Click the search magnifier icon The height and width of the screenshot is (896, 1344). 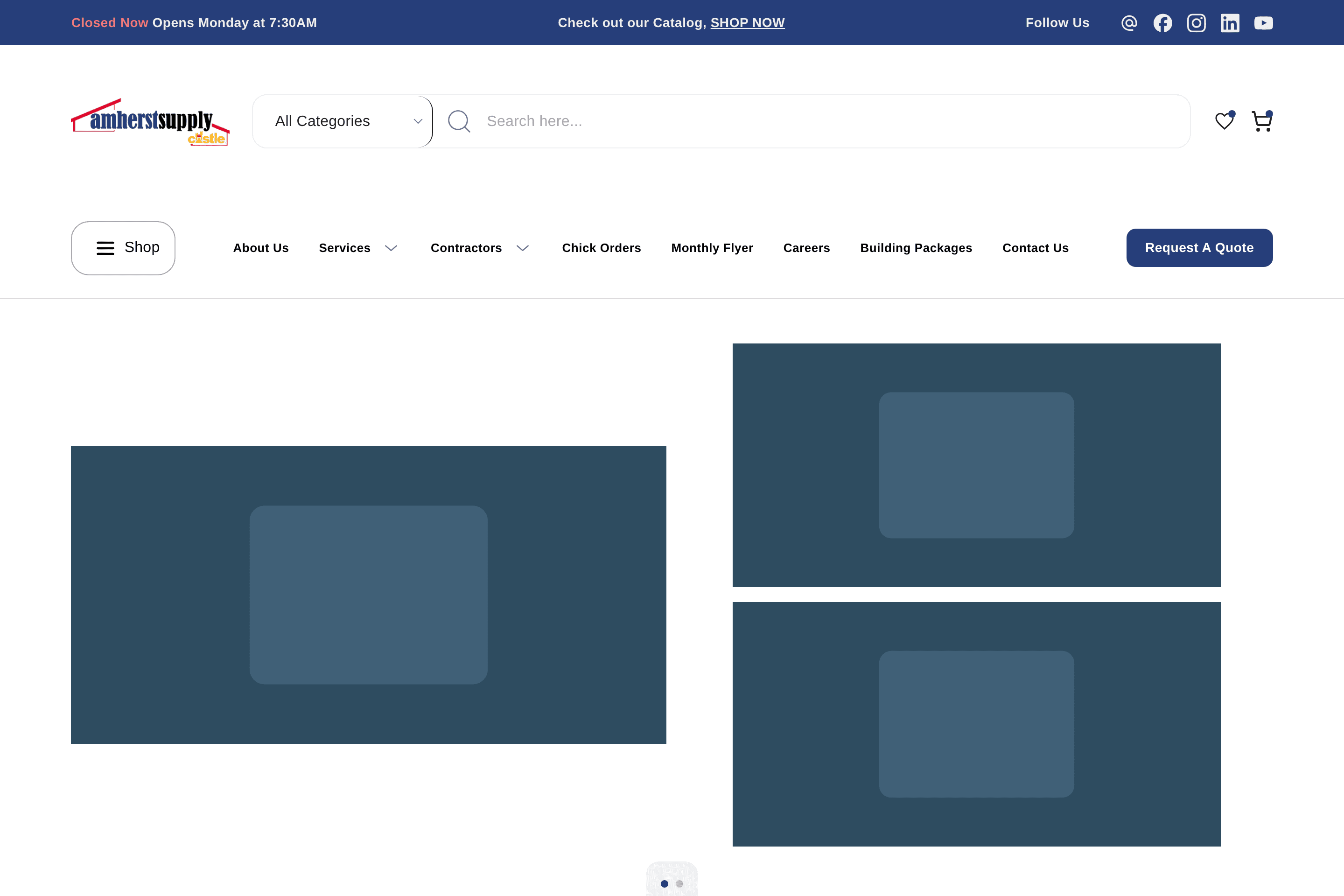[459, 121]
